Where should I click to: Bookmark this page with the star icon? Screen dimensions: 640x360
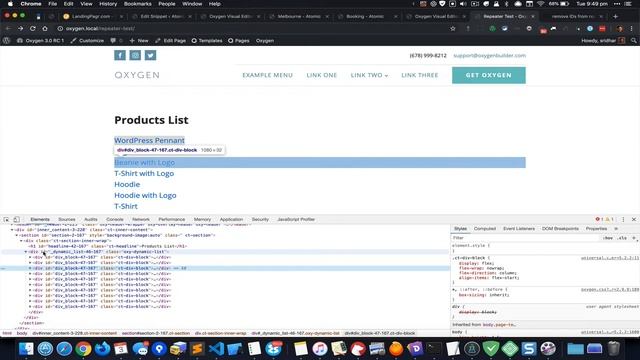[x=453, y=29]
